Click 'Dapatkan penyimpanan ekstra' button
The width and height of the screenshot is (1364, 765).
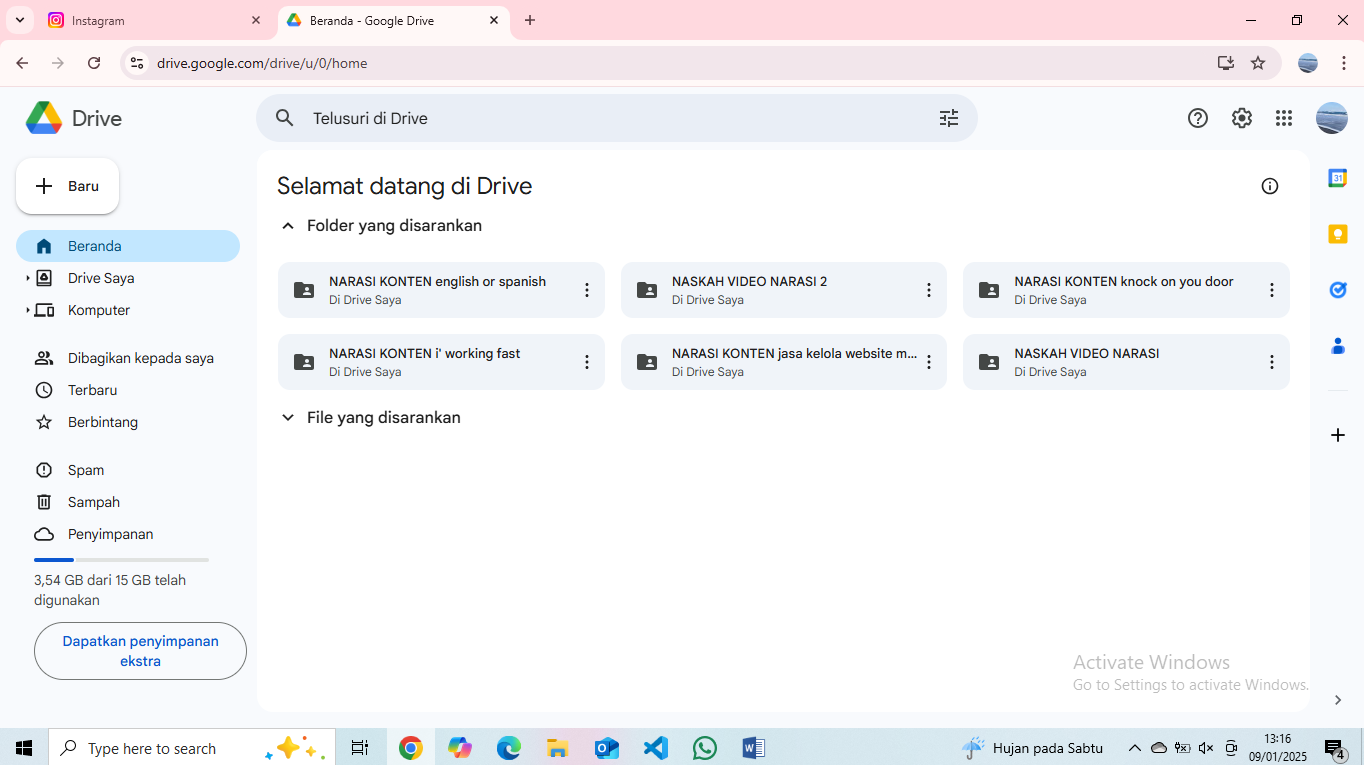pos(140,651)
